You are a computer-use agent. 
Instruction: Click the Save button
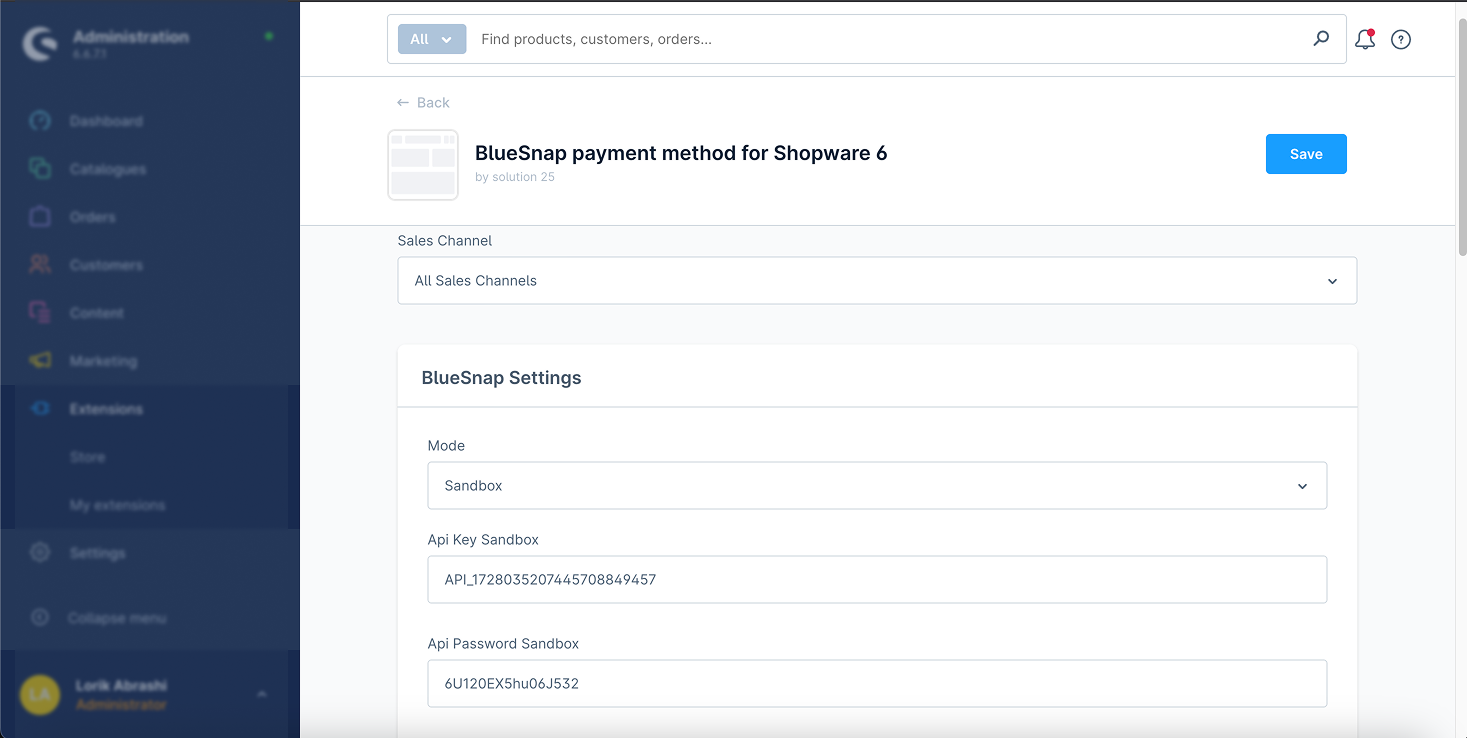pyautogui.click(x=1305, y=154)
